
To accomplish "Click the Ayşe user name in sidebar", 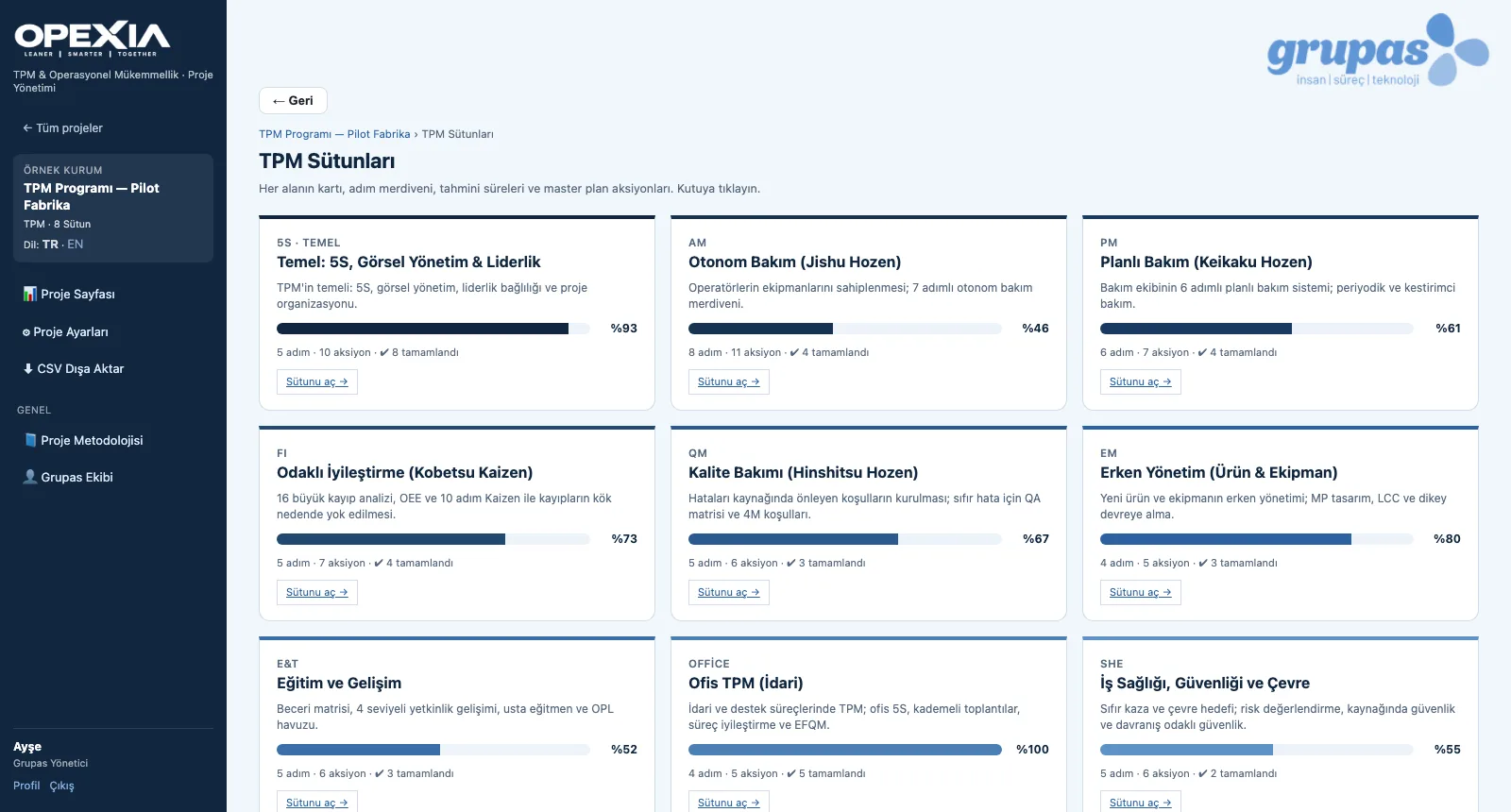I will (27, 746).
